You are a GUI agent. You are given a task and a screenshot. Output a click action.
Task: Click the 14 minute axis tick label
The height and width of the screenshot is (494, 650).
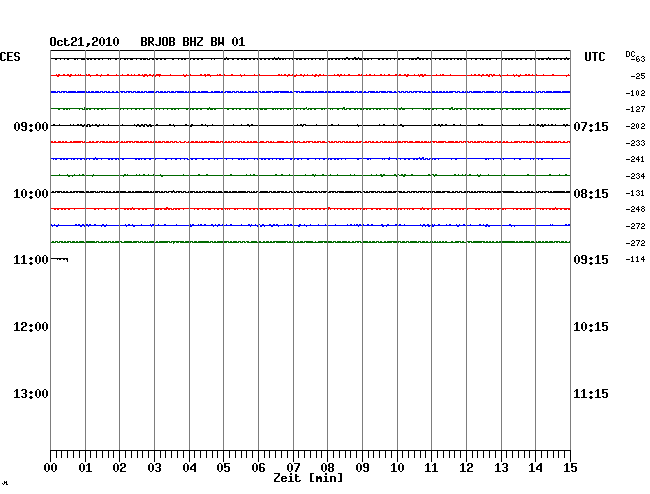pos(535,468)
